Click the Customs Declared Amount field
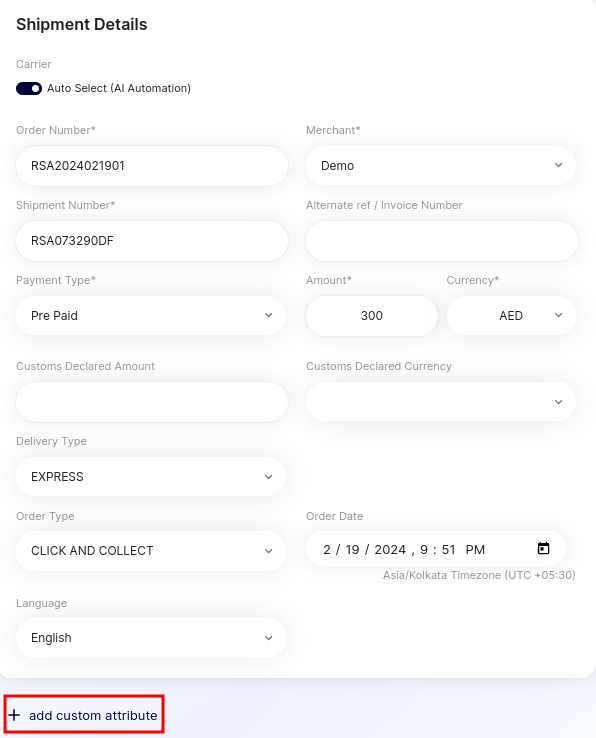Image resolution: width=596 pixels, height=738 pixels. coord(152,401)
